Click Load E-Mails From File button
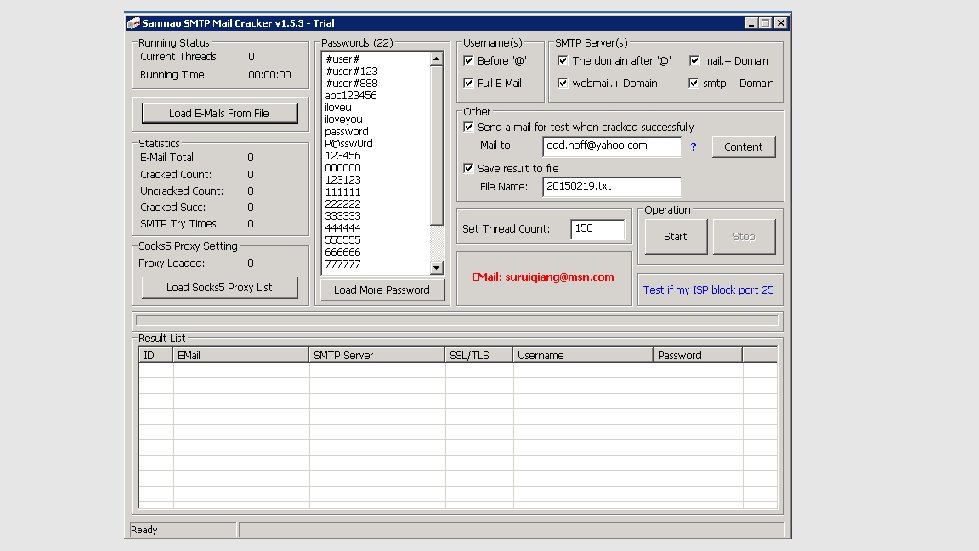The height and width of the screenshot is (551, 979). (x=219, y=113)
